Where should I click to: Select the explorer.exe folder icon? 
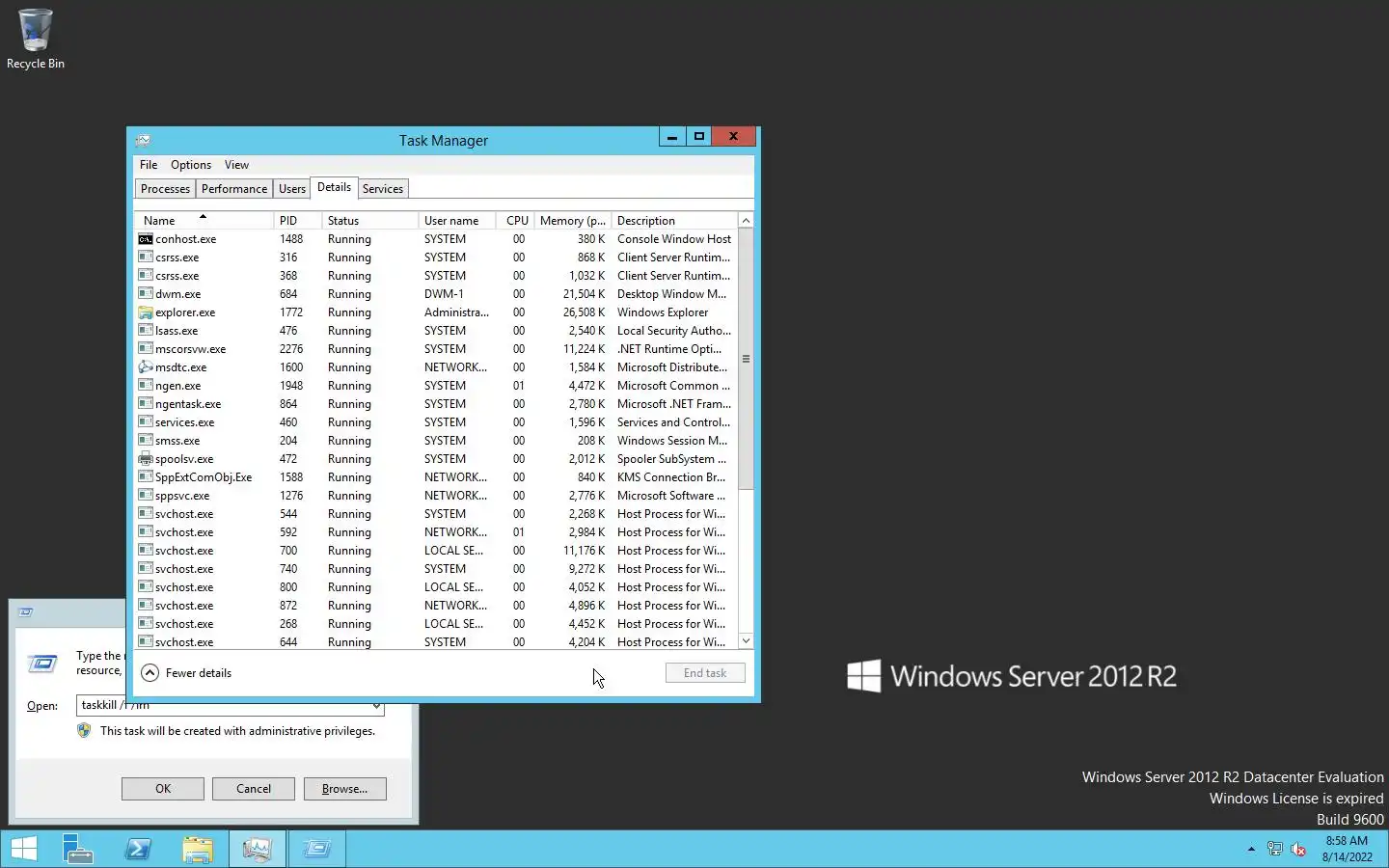tap(146, 312)
